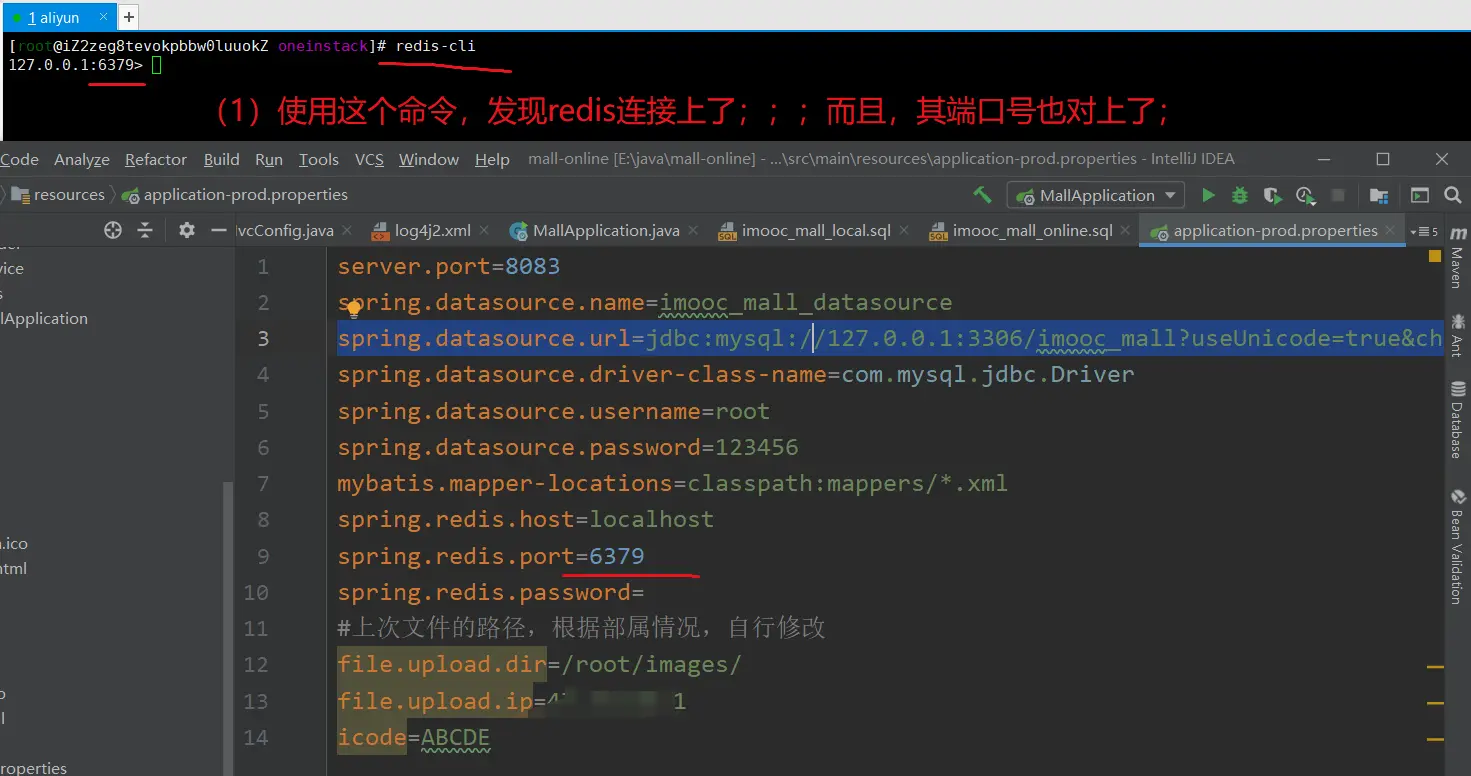Switch to imooc_mall_local.sql tab
Screen dimensions: 1471x776
point(815,231)
